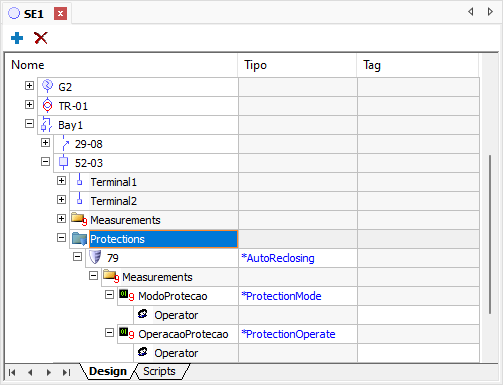Open the *AutoReclosing type link
This screenshot has height=385, width=503.
pyautogui.click(x=278, y=258)
